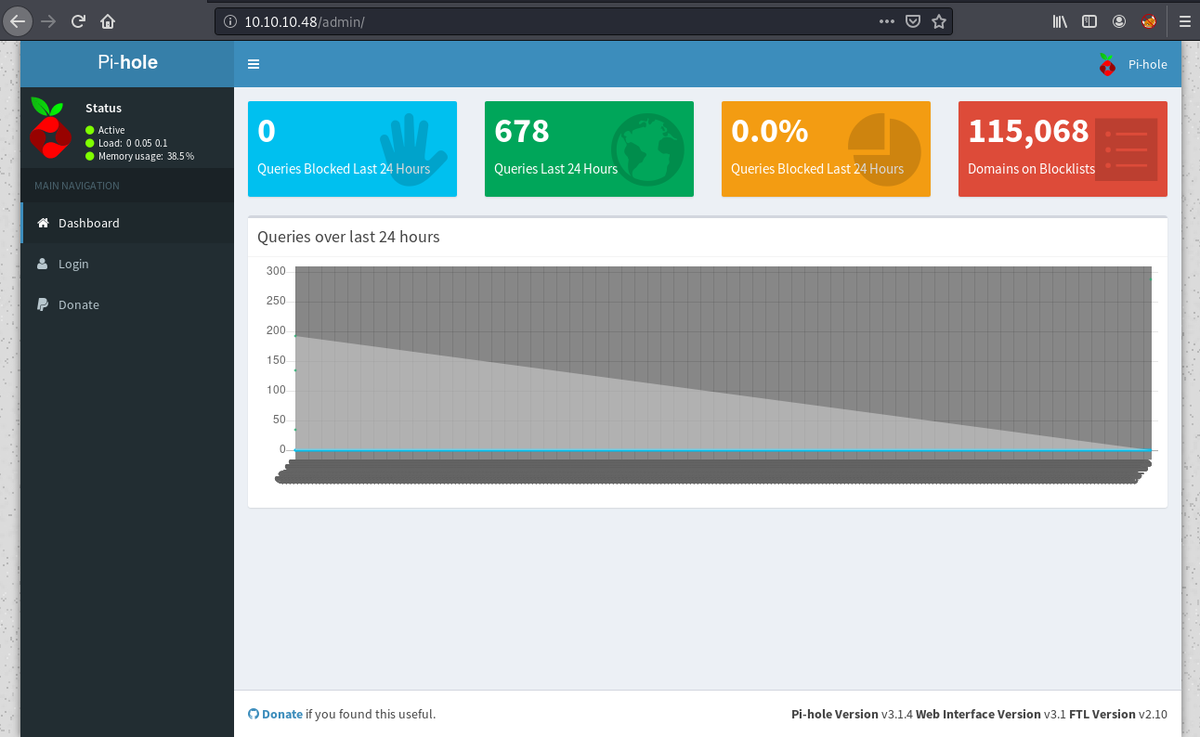The height and width of the screenshot is (737, 1200).
Task: Click the red Domains on Blocklists card
Action: pos(1063,148)
